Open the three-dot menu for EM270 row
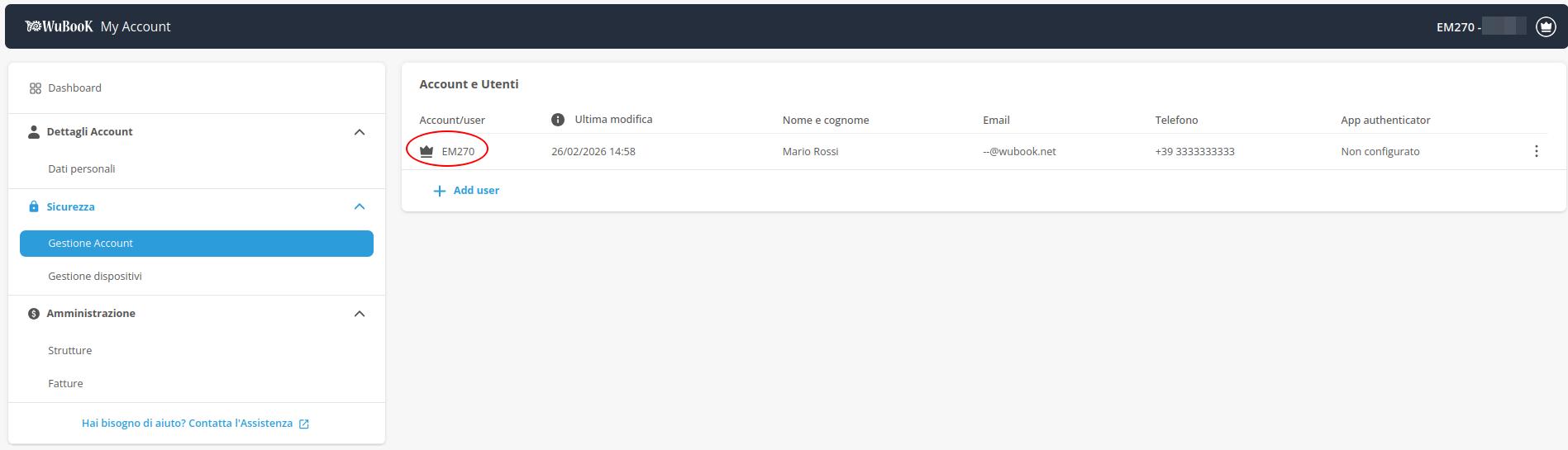 tap(1536, 151)
